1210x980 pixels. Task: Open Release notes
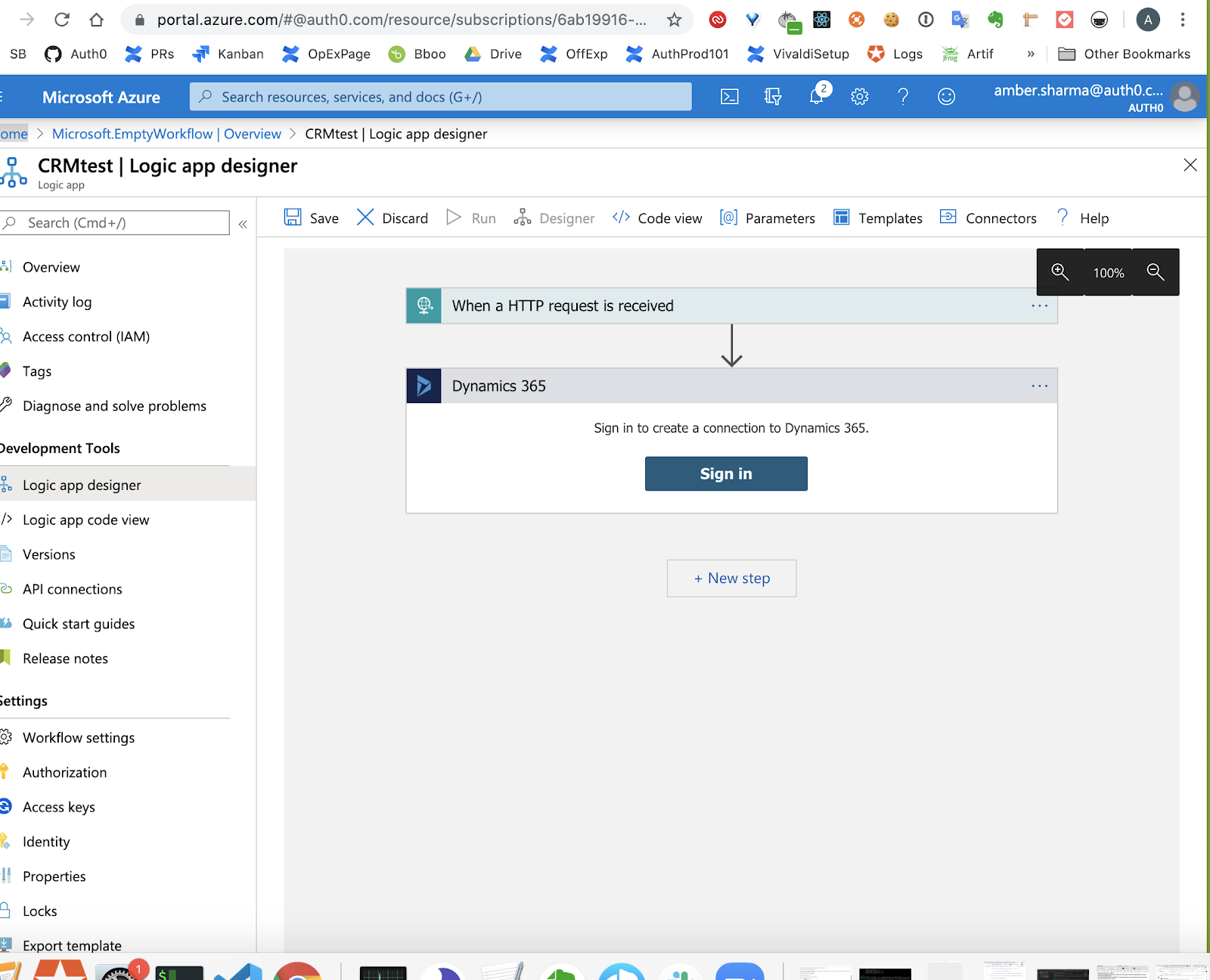[65, 659]
